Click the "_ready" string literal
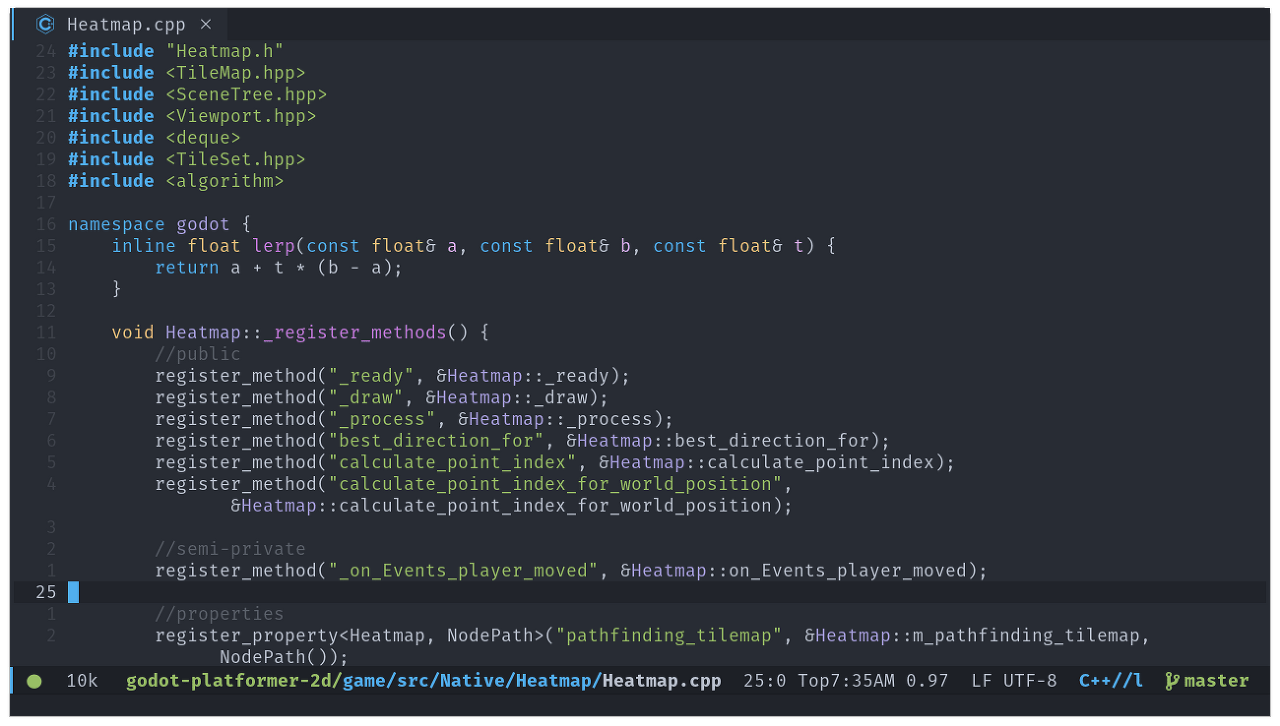This screenshot has width=1280, height=726. click(x=371, y=376)
